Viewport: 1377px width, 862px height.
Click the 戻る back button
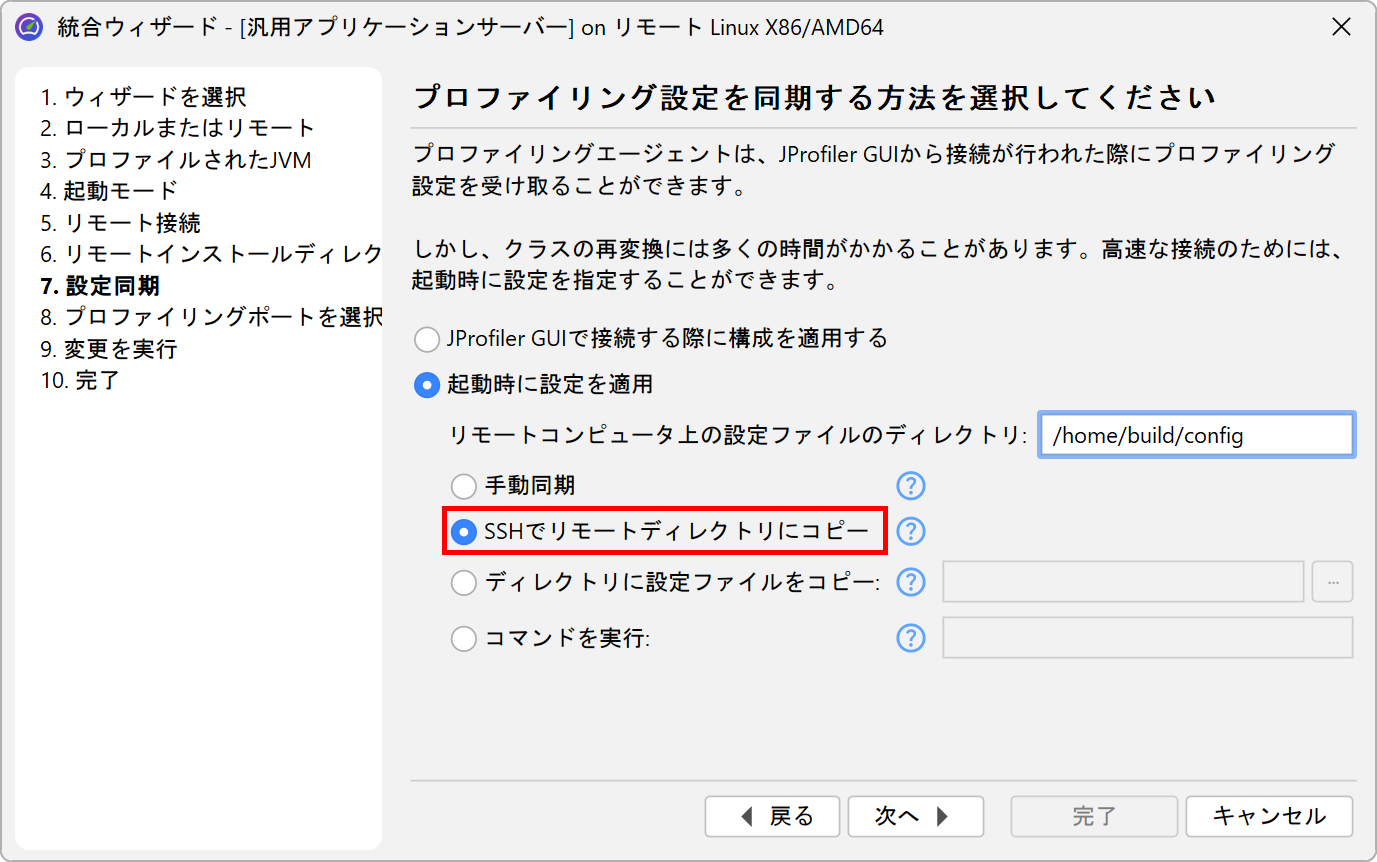coord(774,816)
